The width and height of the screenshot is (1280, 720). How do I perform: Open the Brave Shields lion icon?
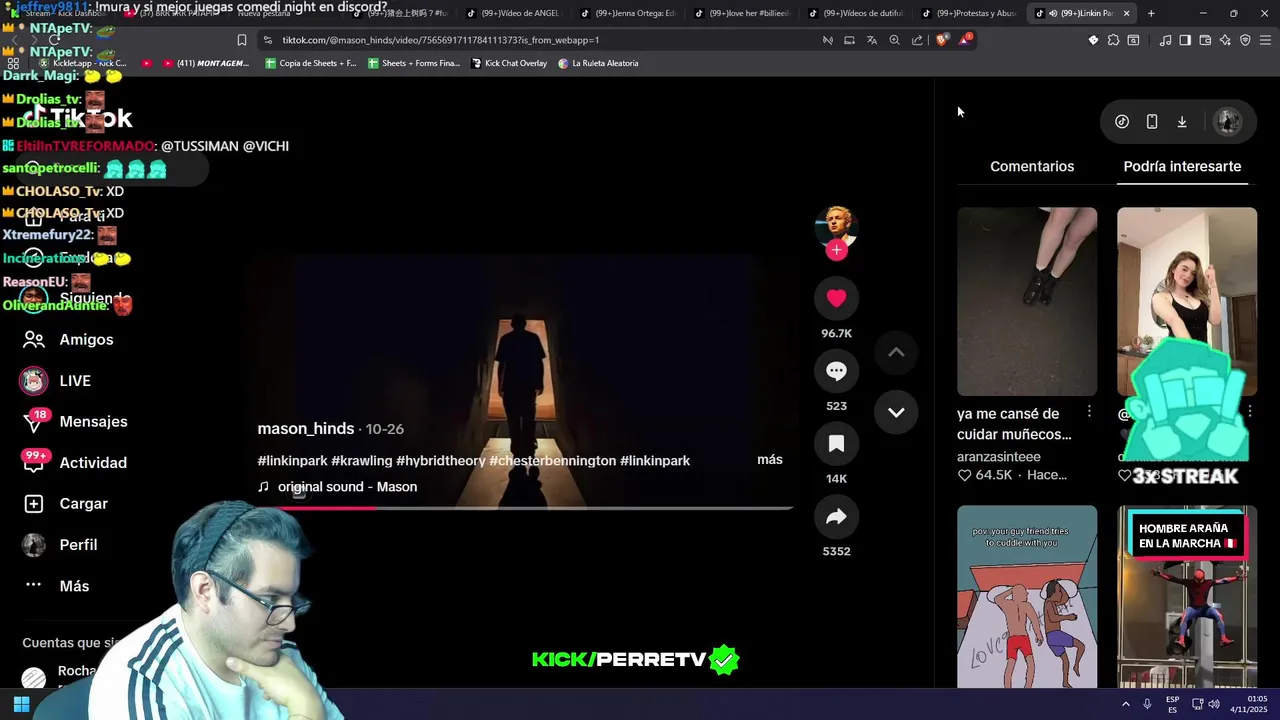[x=942, y=40]
